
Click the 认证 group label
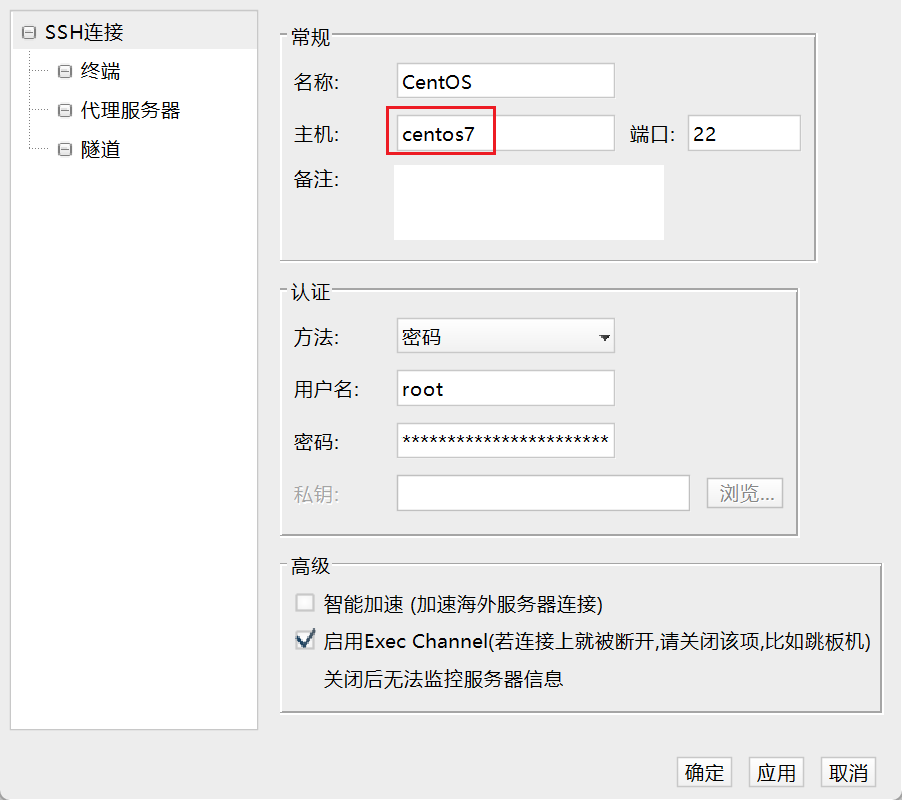pyautogui.click(x=311, y=292)
